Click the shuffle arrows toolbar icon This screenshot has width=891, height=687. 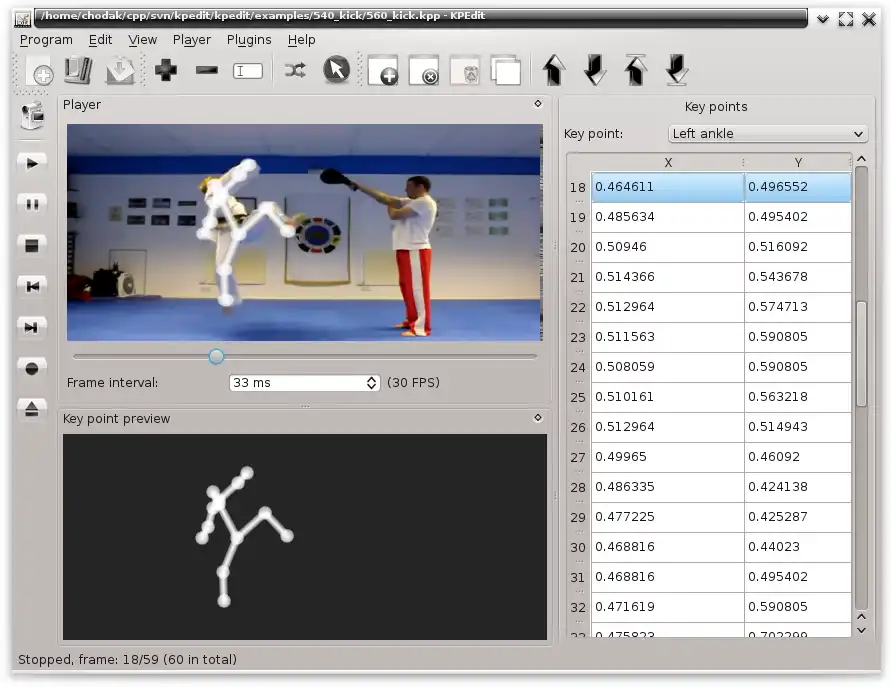click(x=295, y=71)
